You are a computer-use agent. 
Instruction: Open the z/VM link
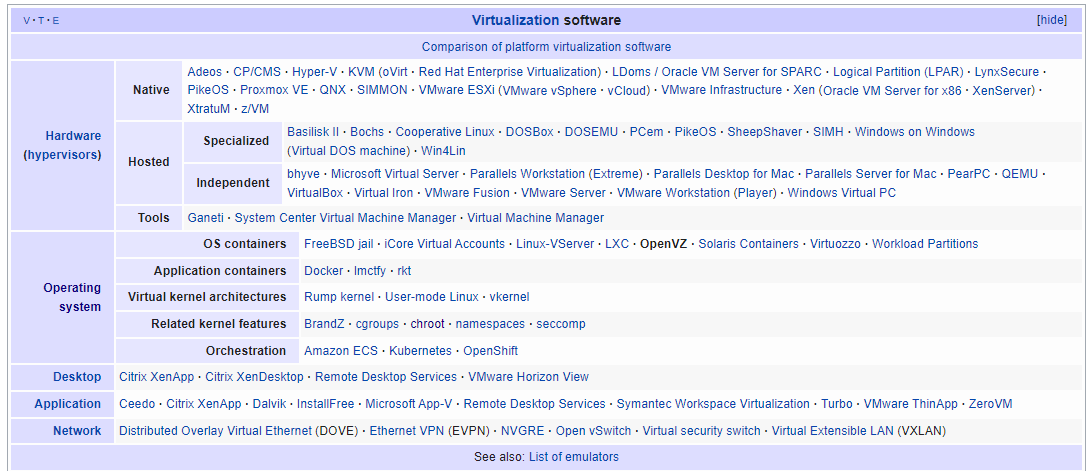255,109
